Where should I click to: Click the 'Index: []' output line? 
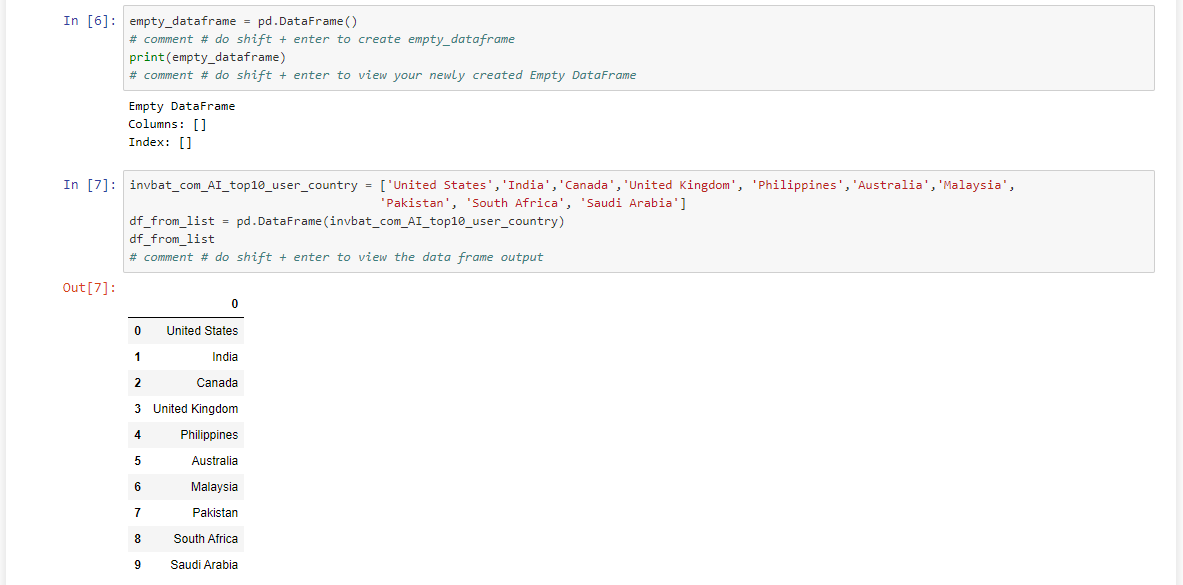click(x=160, y=142)
